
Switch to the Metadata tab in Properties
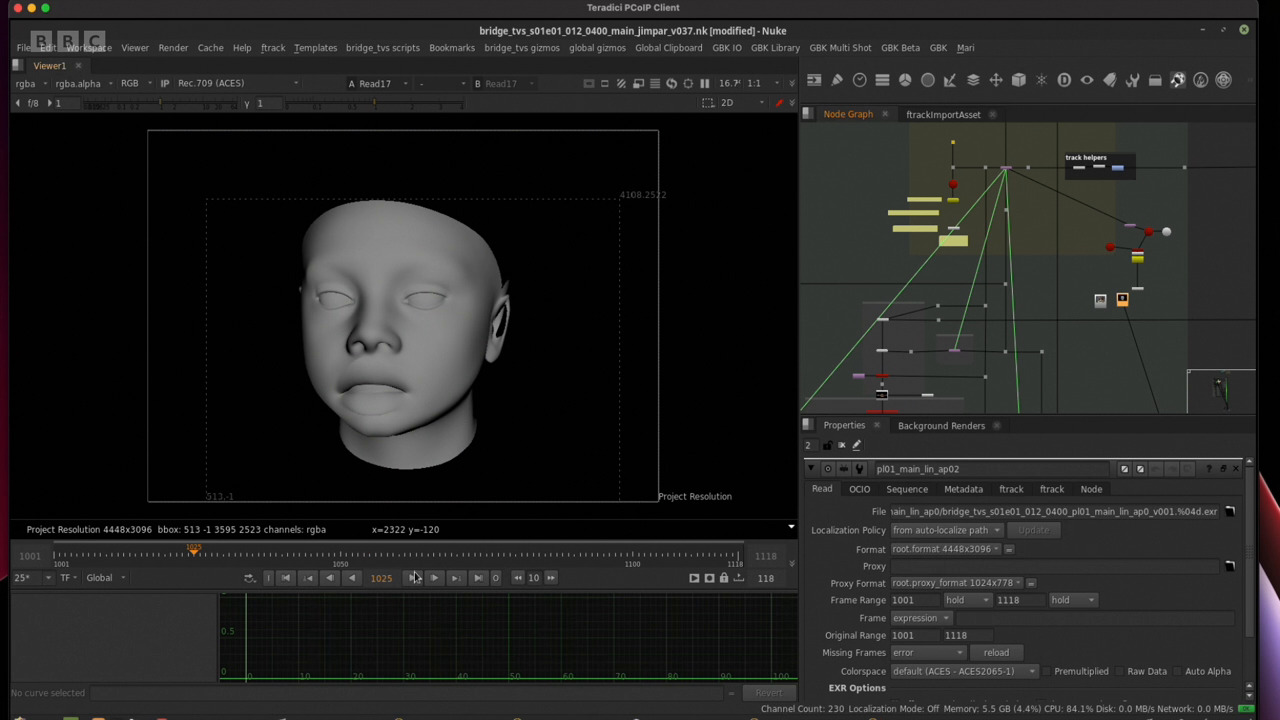[963, 489]
